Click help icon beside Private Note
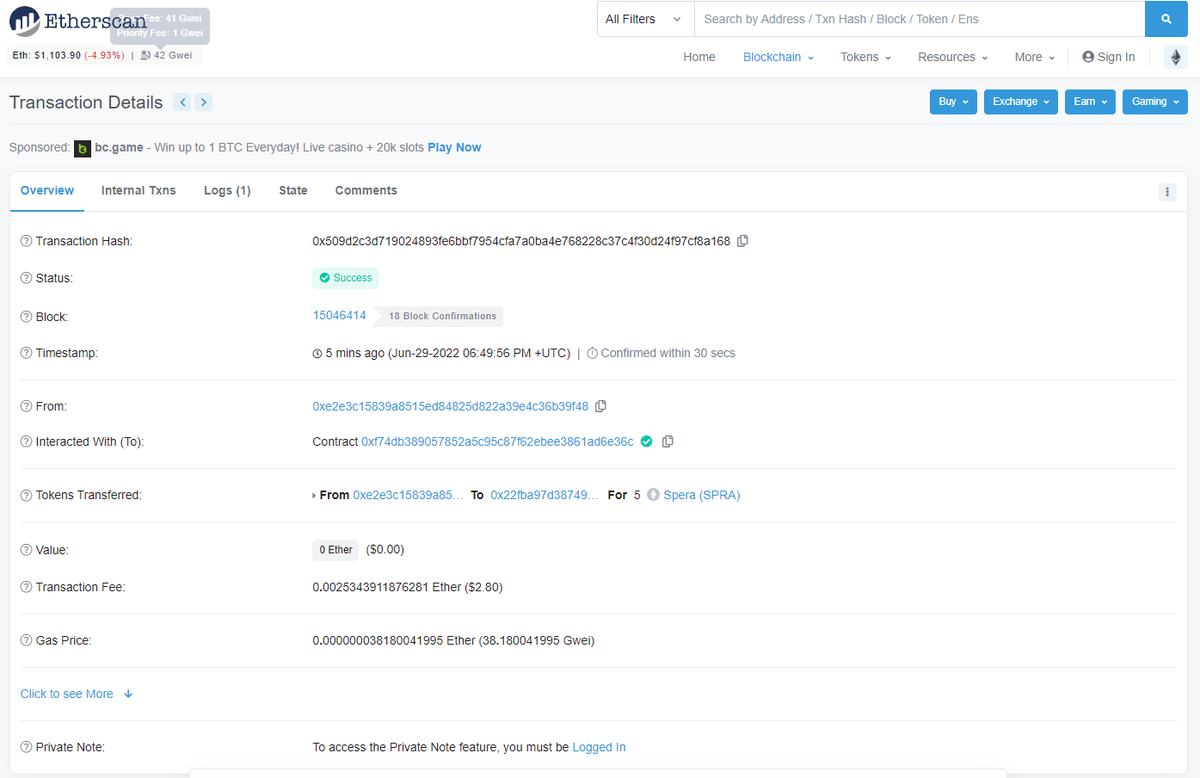 26,747
